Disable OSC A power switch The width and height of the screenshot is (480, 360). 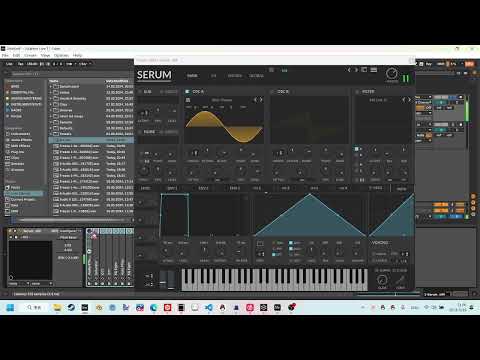187,91
